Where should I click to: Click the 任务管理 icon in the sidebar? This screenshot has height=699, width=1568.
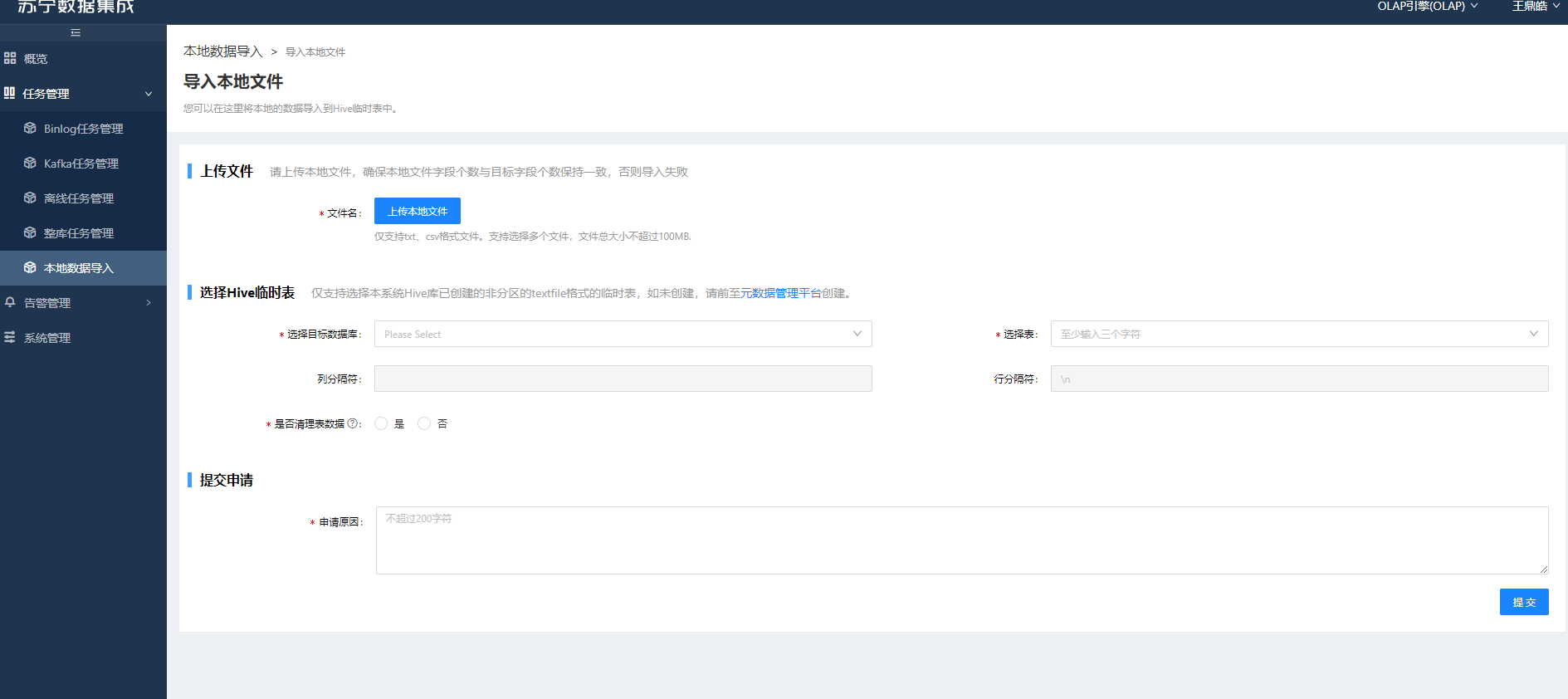pos(9,93)
